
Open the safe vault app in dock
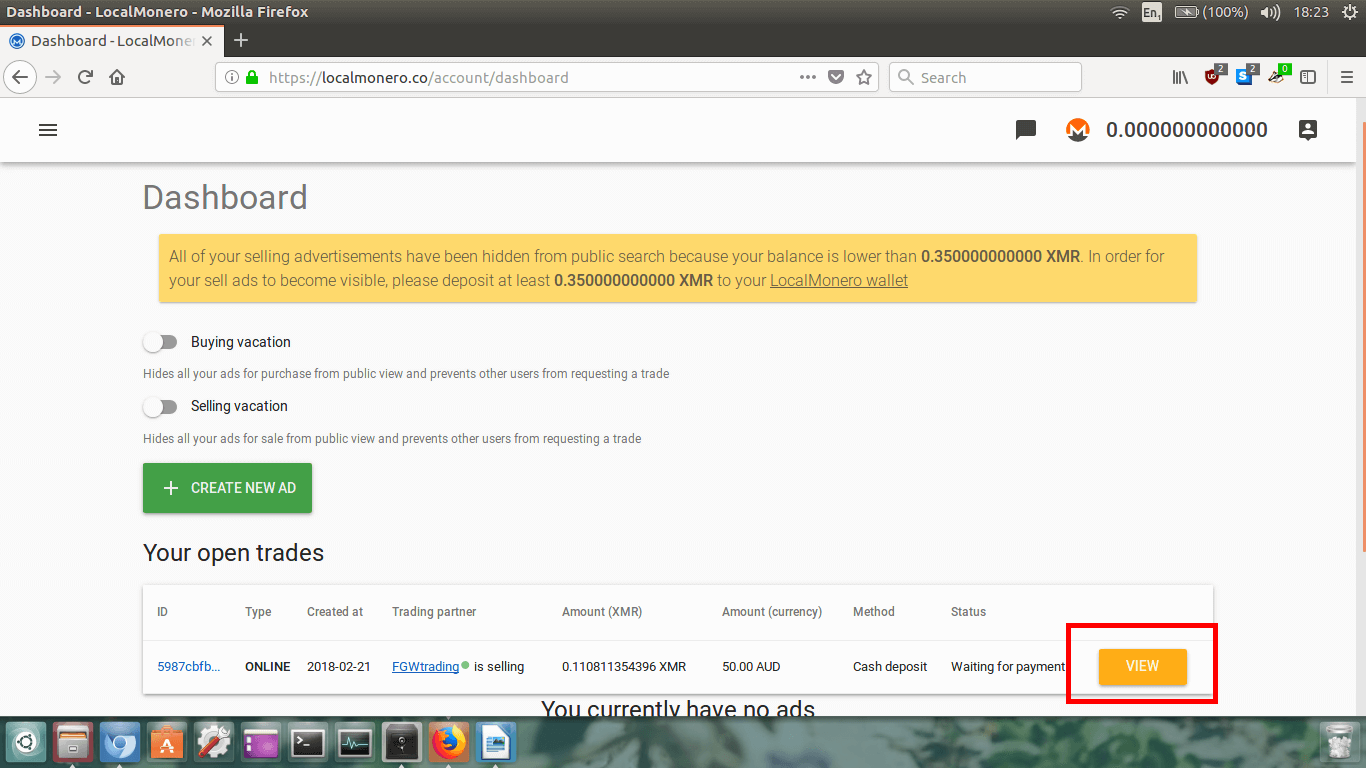coord(402,743)
